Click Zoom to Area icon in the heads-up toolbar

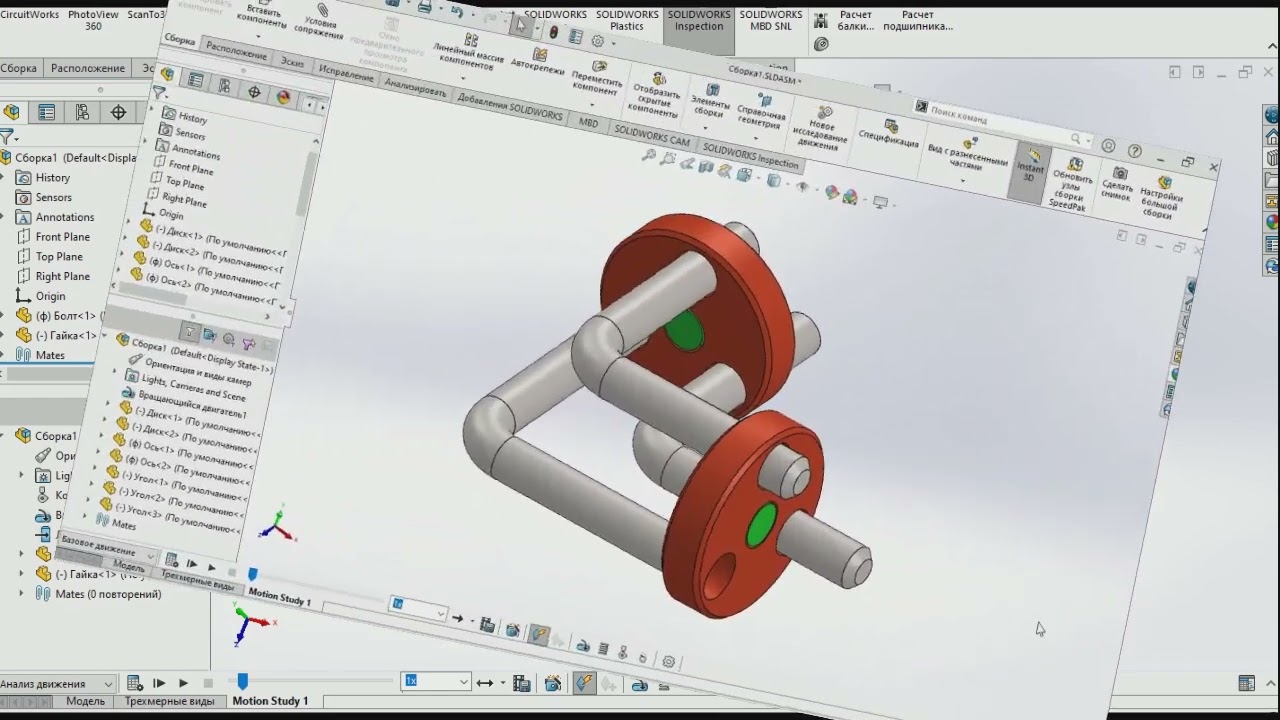[x=670, y=160]
